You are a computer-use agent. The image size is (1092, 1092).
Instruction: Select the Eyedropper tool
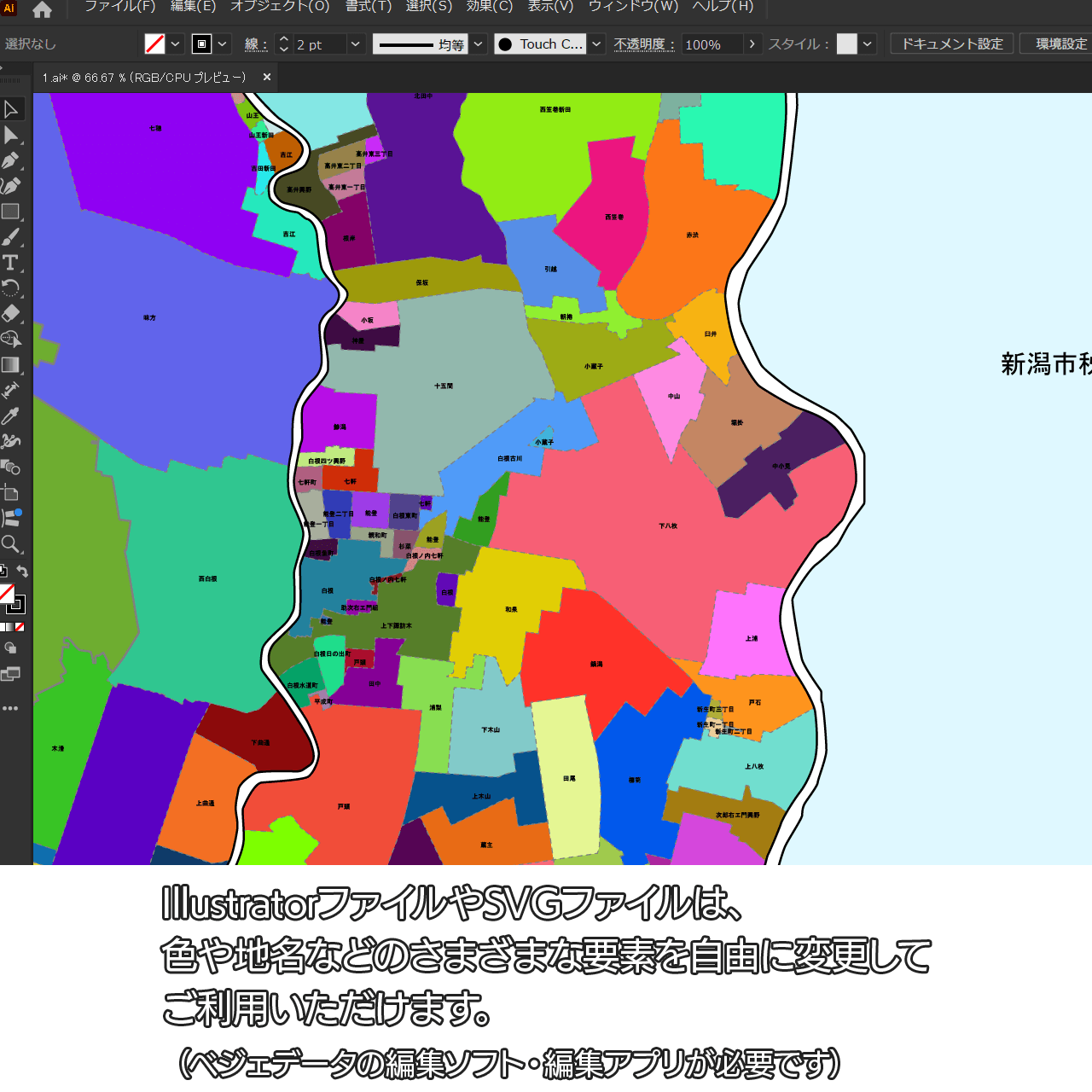[x=11, y=416]
